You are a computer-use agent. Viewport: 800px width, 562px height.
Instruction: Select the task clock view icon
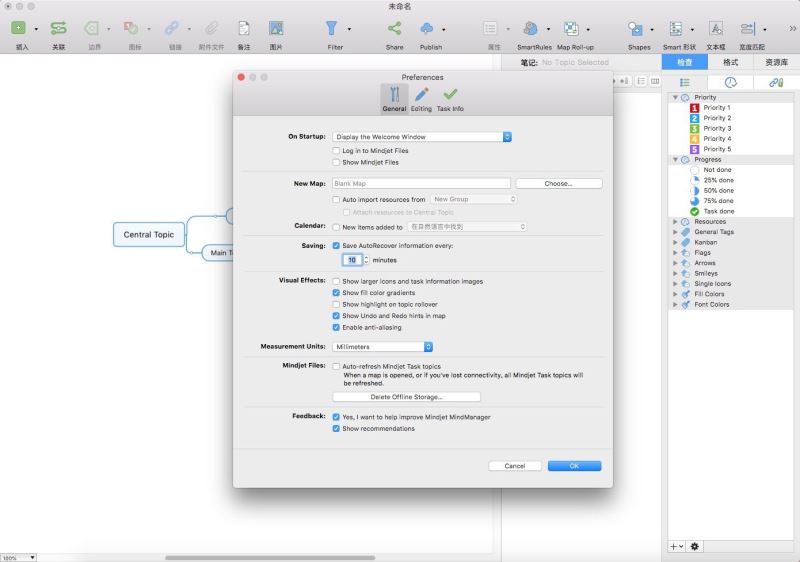[x=731, y=82]
